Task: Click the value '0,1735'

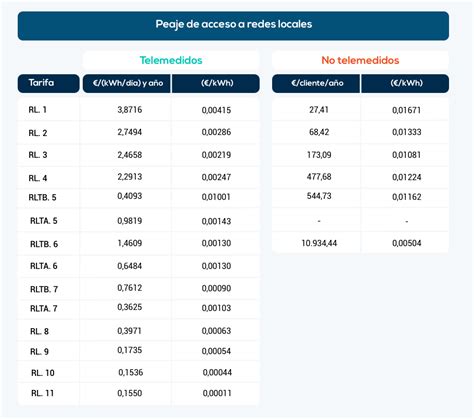Action: point(130,350)
